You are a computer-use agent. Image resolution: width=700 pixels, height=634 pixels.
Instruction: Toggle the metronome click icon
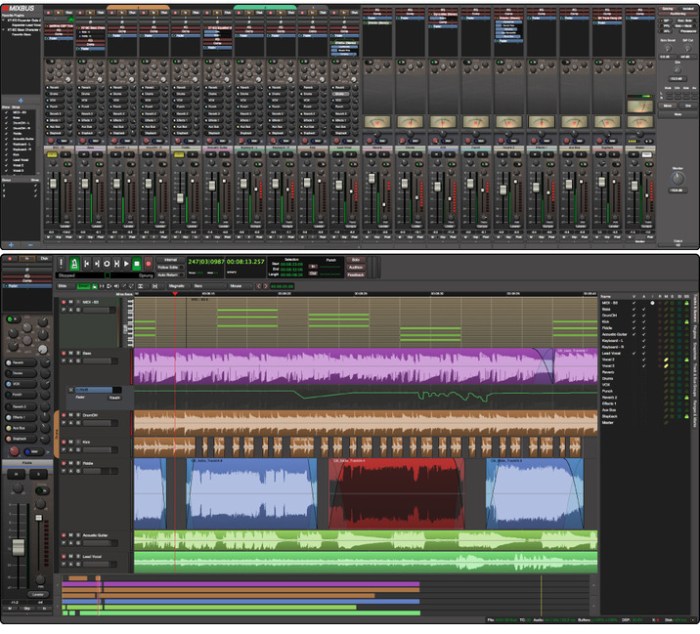tap(74, 264)
